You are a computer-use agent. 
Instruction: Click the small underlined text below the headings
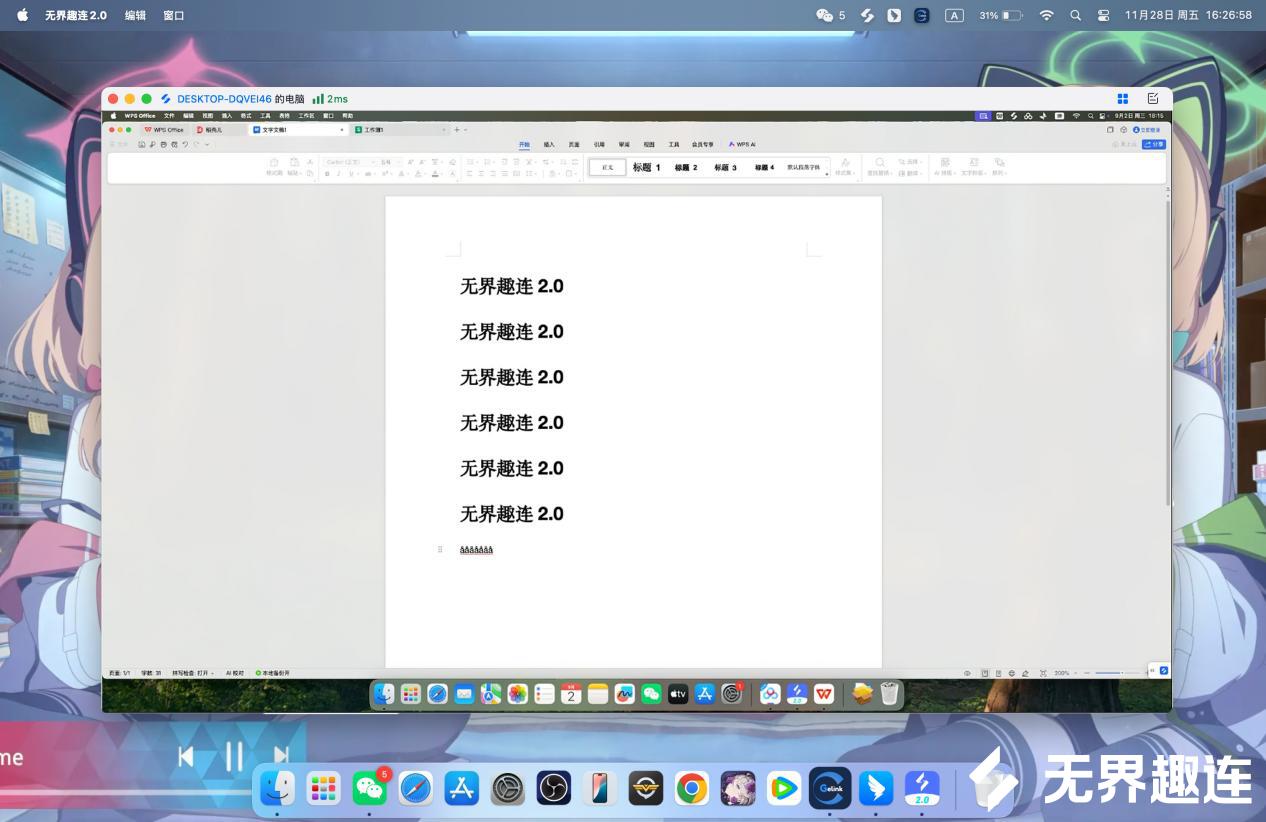(476, 550)
